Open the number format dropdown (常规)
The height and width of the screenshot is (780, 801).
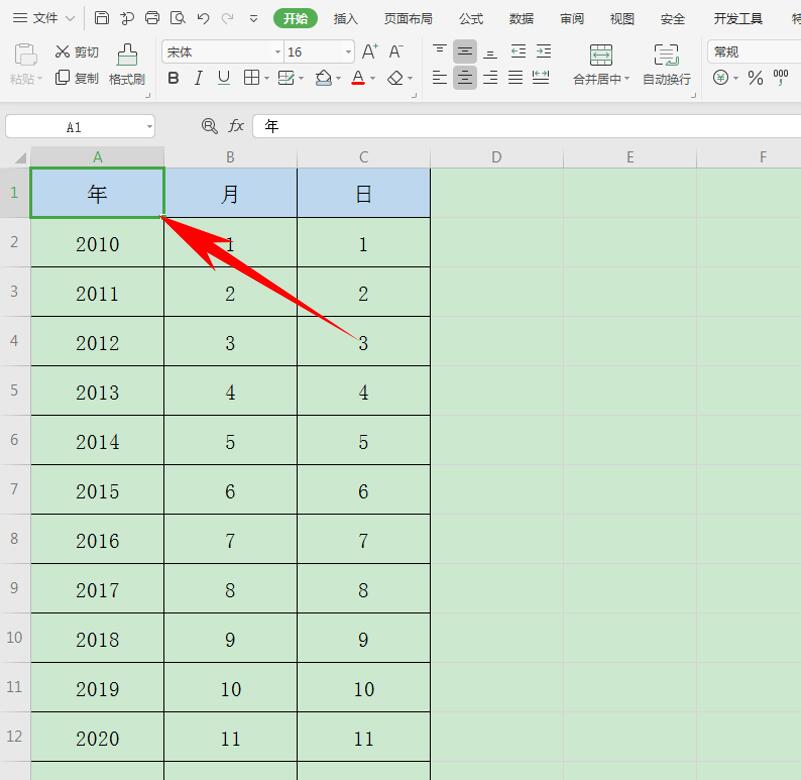pyautogui.click(x=754, y=52)
